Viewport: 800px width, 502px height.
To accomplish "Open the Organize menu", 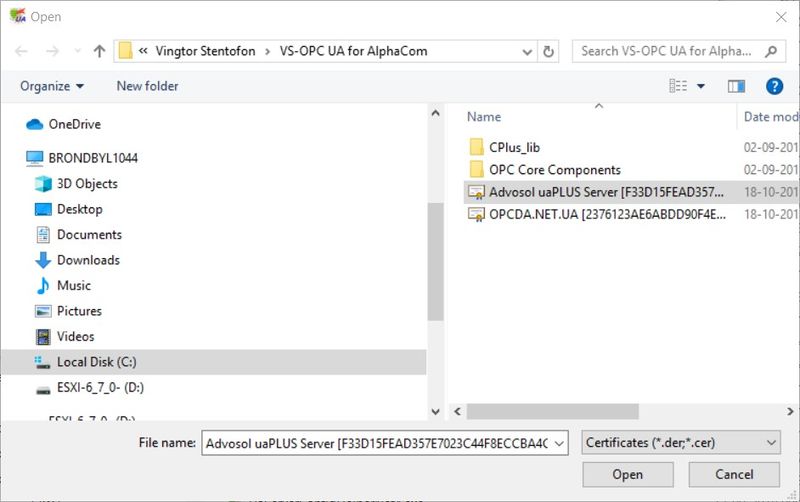I will tap(52, 87).
